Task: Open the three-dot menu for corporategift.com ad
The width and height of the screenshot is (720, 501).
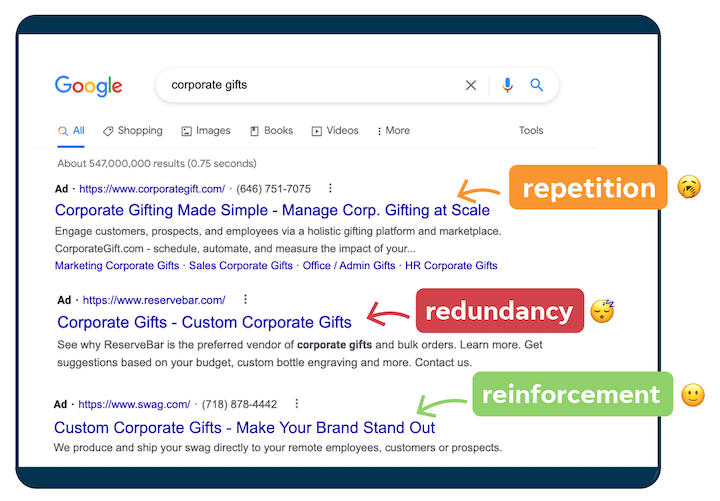Action: coord(330,188)
